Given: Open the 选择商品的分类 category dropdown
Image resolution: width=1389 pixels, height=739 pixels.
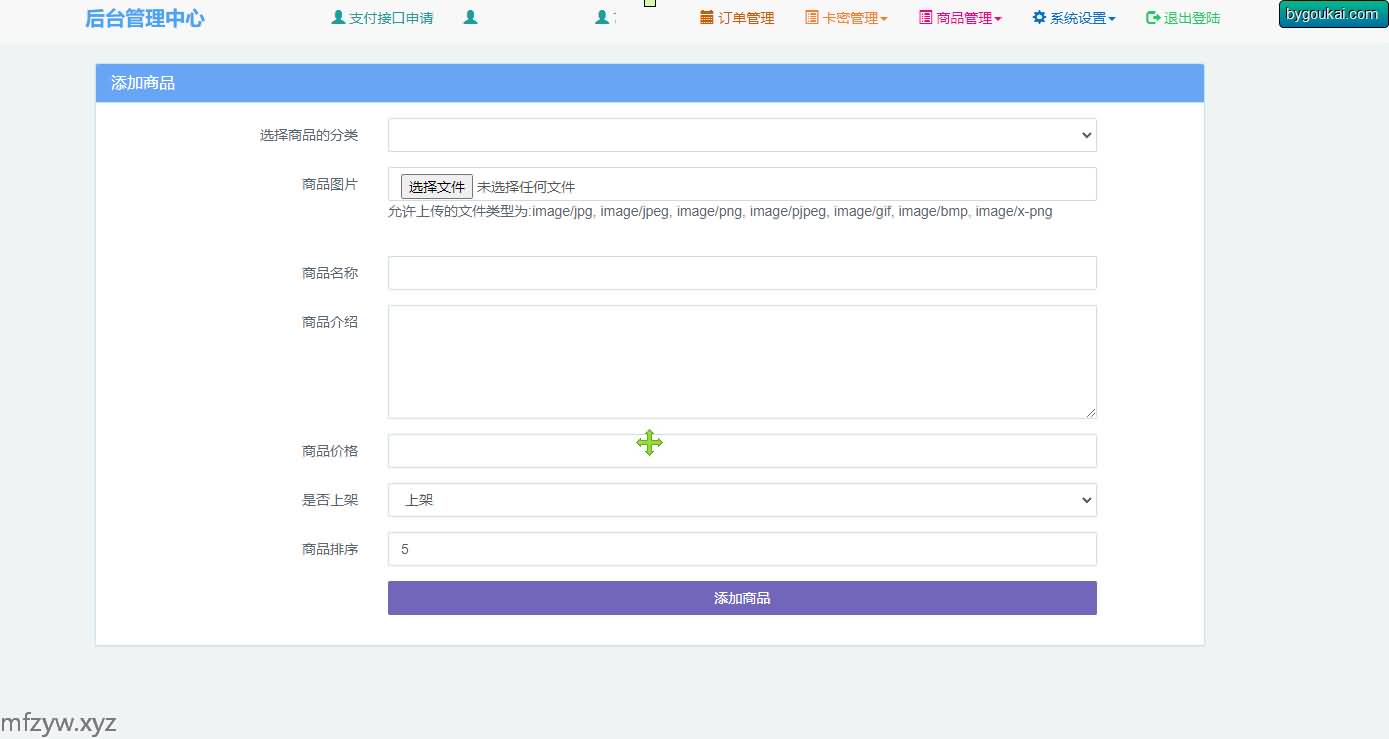Looking at the screenshot, I should click(x=741, y=135).
